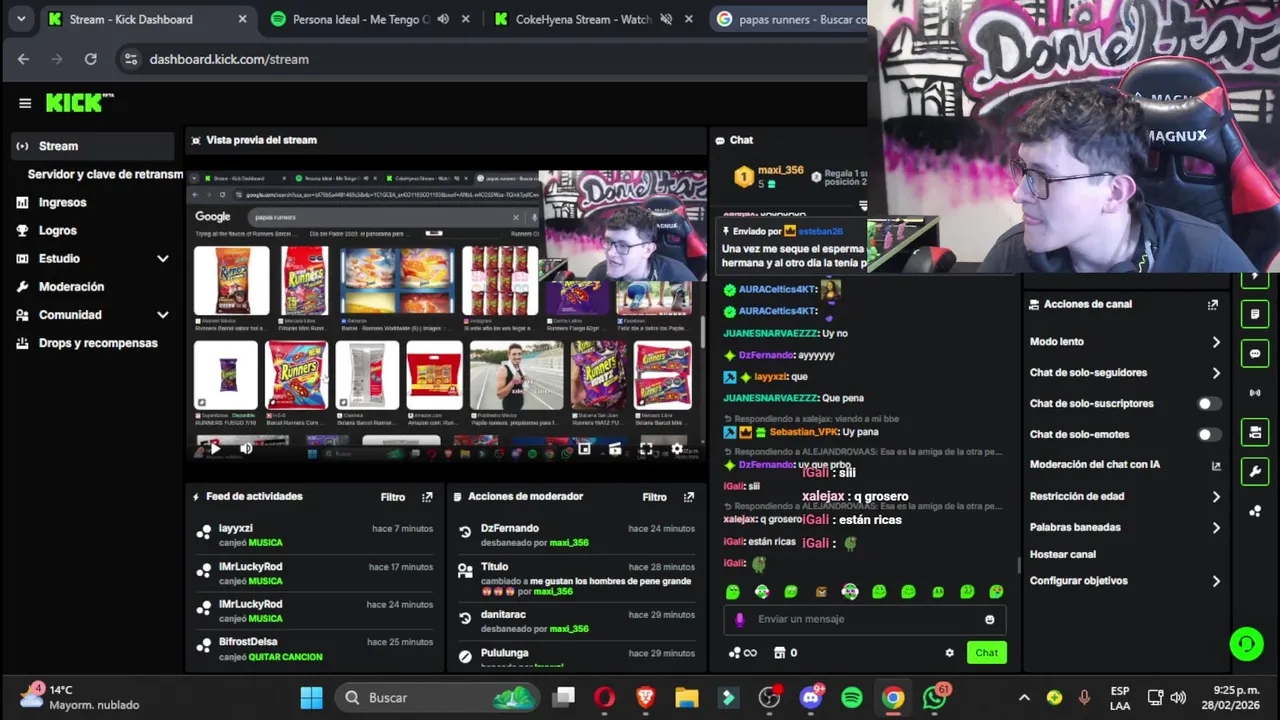The image size is (1280, 720).
Task: Click the microphone icon in message field
Action: click(x=740, y=619)
